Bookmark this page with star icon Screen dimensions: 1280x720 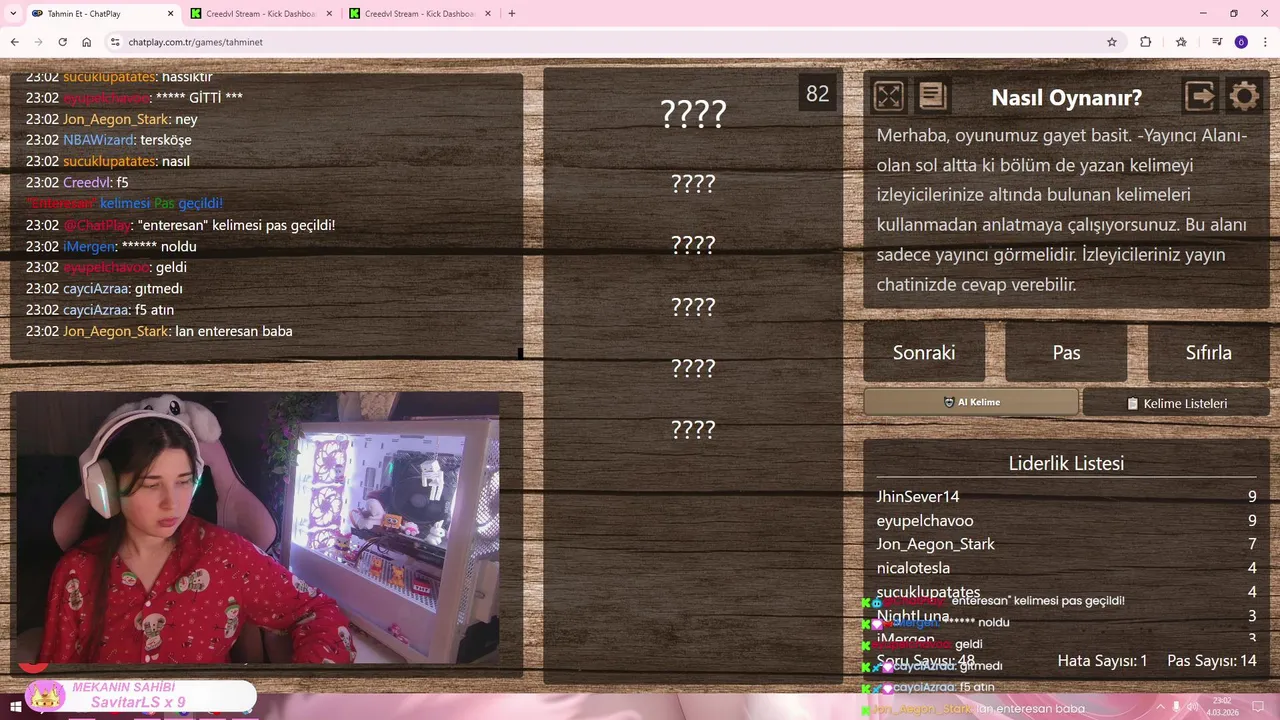coord(1112,42)
